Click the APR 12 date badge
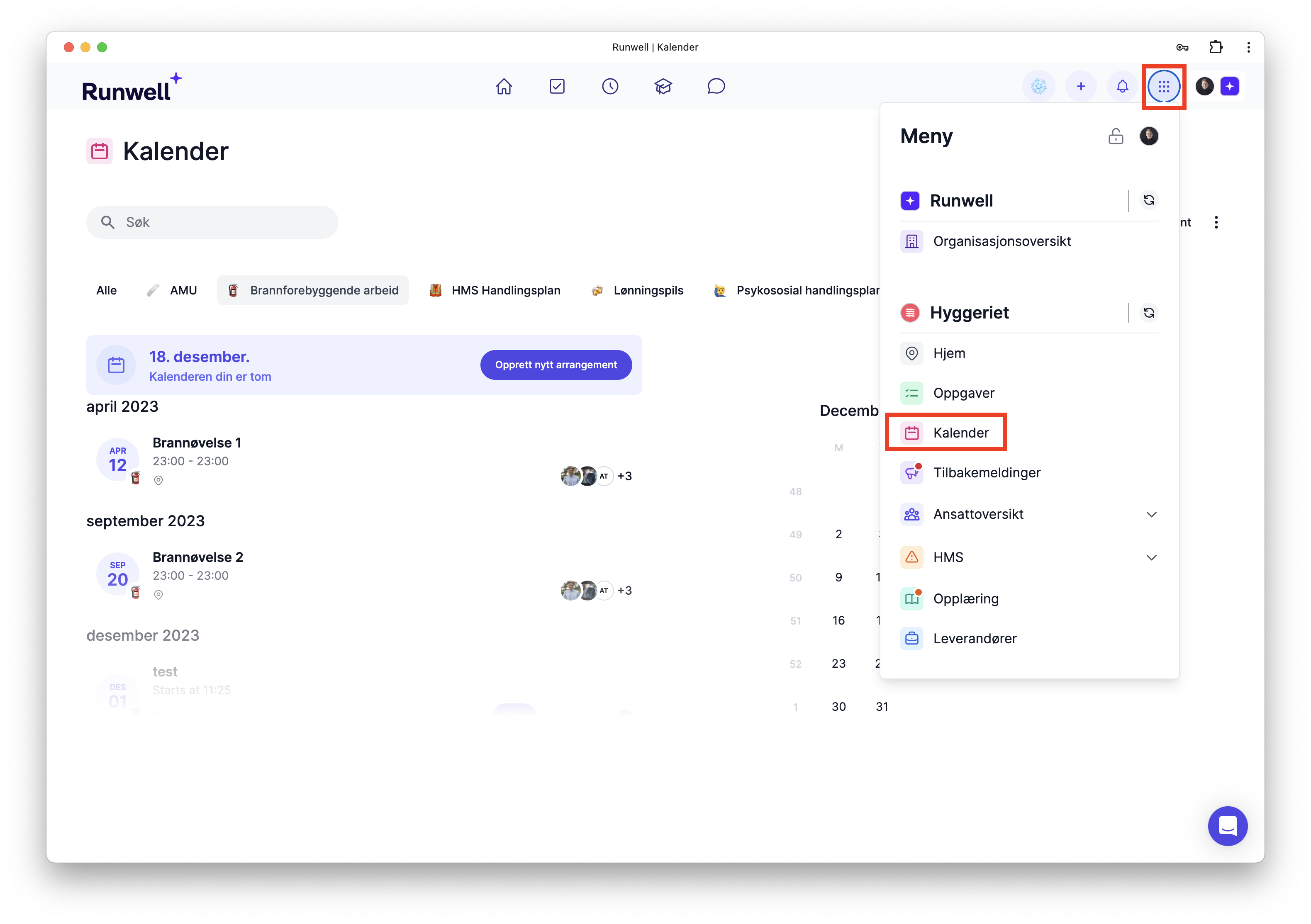1311x924 pixels. pyautogui.click(x=118, y=460)
